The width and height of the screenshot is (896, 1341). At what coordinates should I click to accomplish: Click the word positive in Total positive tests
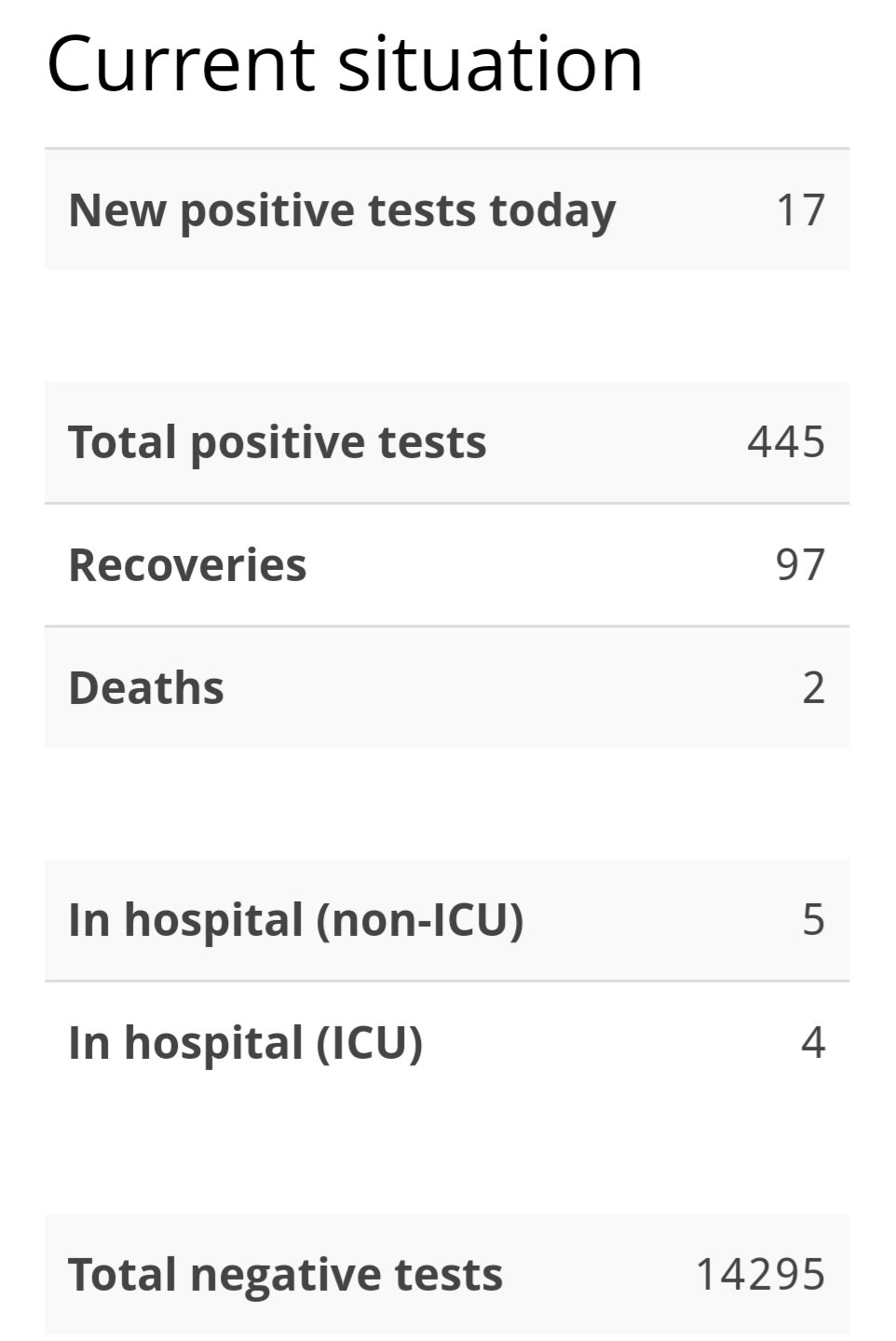point(270,444)
